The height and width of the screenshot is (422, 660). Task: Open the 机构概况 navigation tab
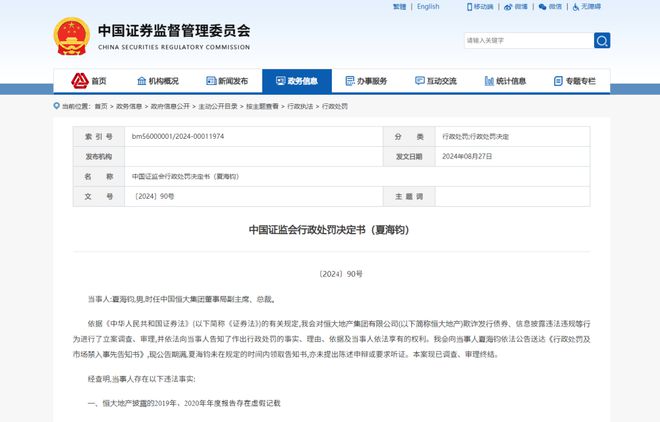tap(158, 81)
